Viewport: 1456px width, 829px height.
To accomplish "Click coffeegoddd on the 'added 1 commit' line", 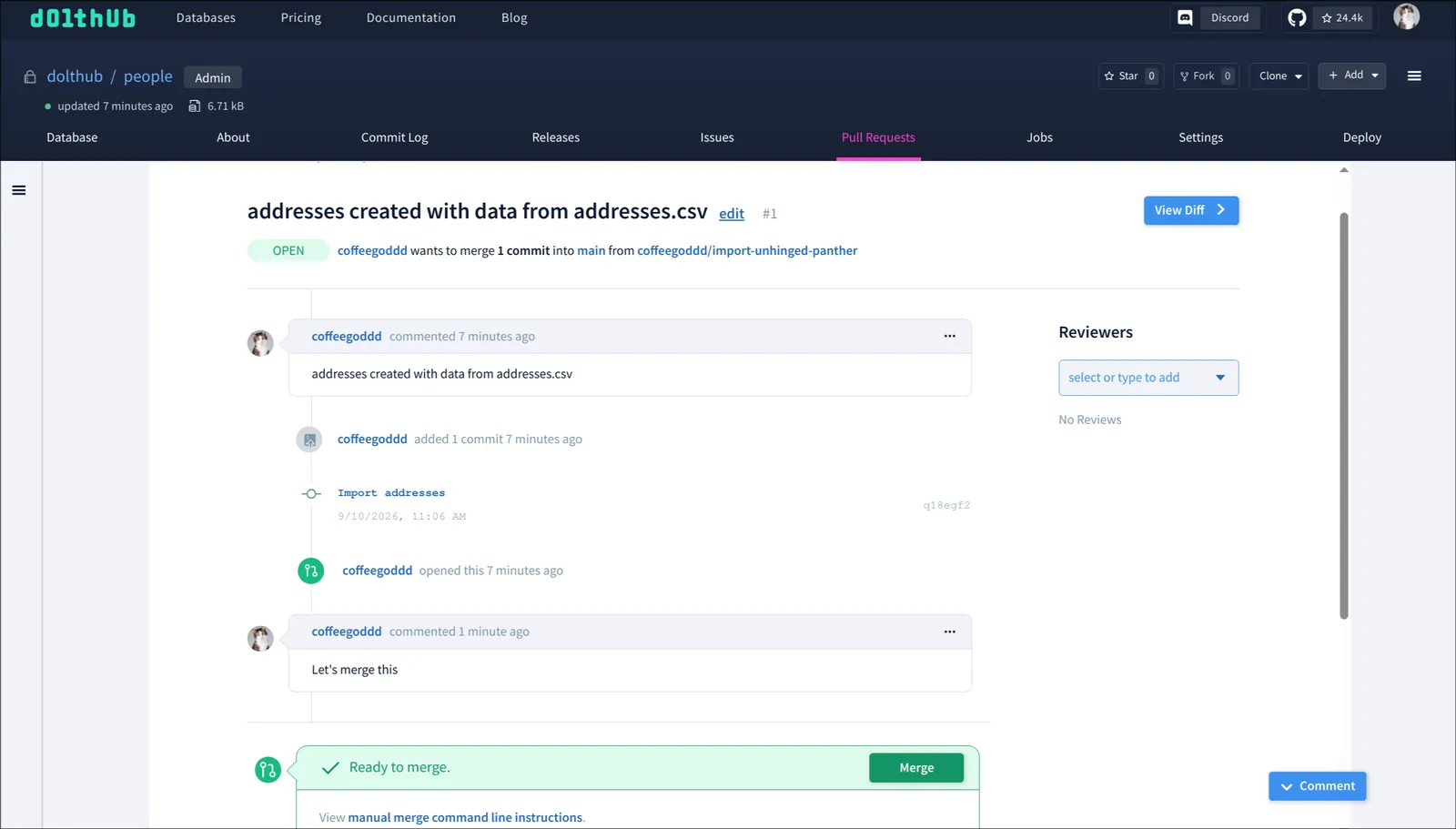I will coord(372,440).
